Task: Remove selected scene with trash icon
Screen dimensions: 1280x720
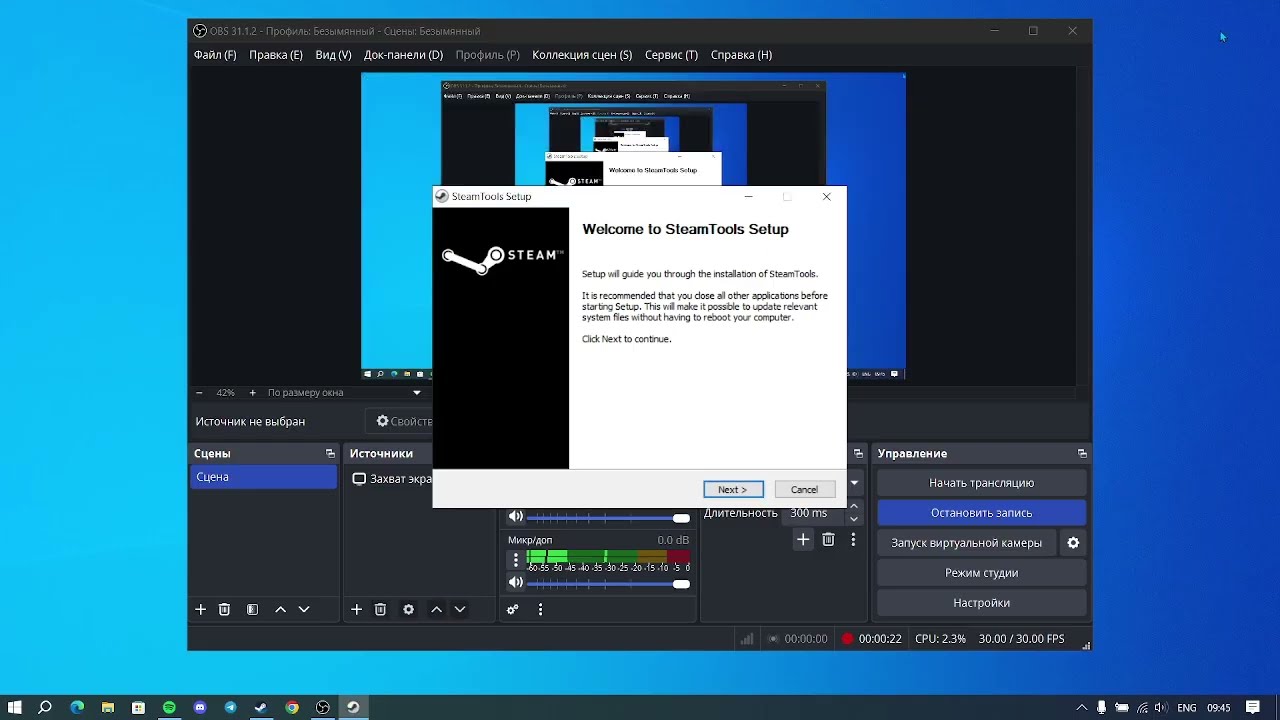Action: pyautogui.click(x=224, y=609)
